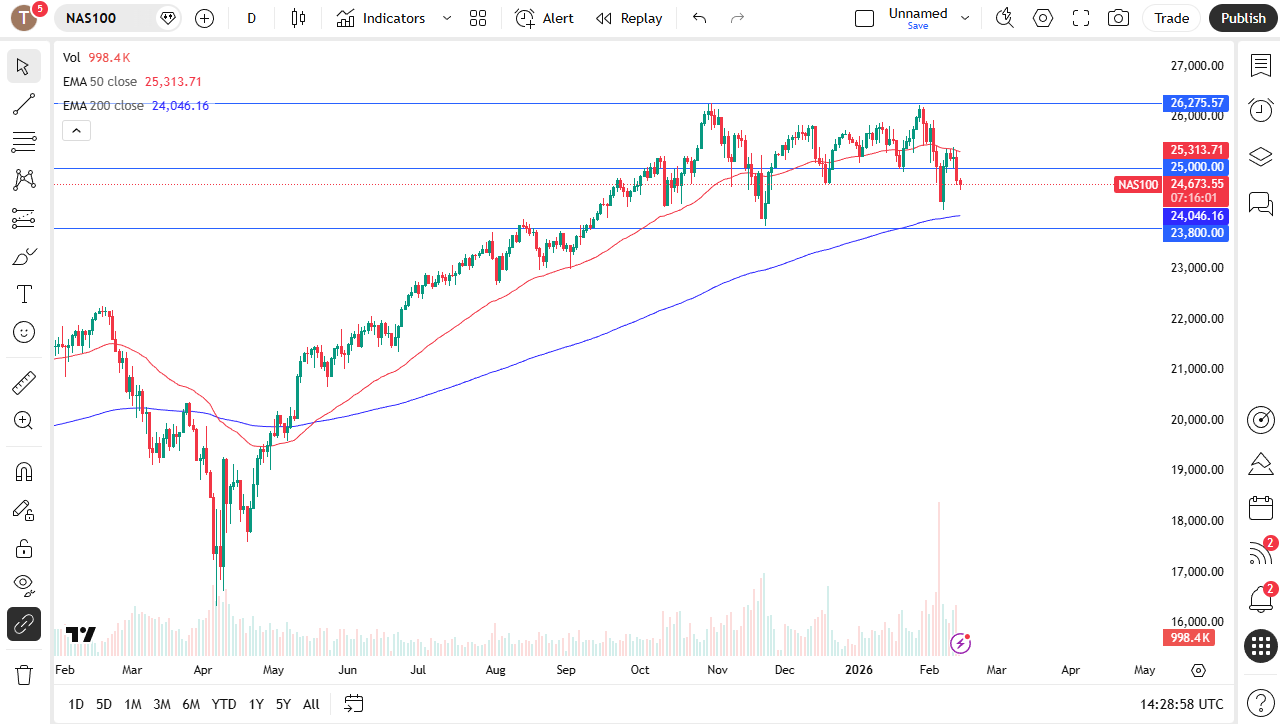Open the chats panel
The image size is (1280, 724).
(1260, 204)
